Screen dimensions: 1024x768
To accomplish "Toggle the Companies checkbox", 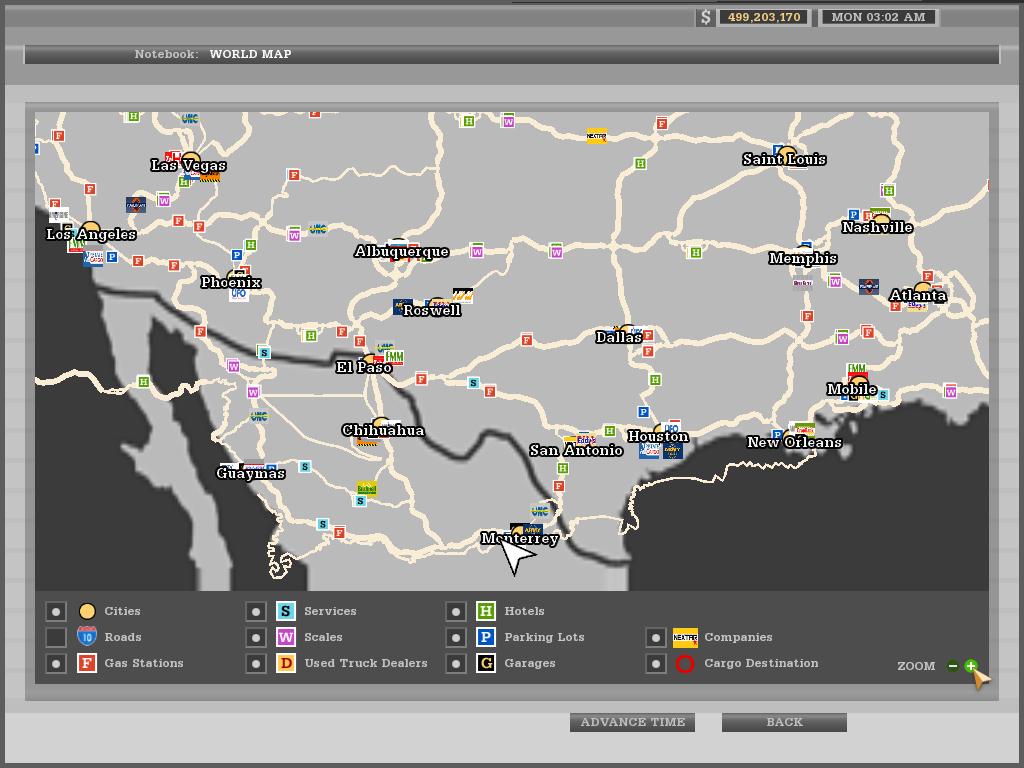I will (656, 637).
